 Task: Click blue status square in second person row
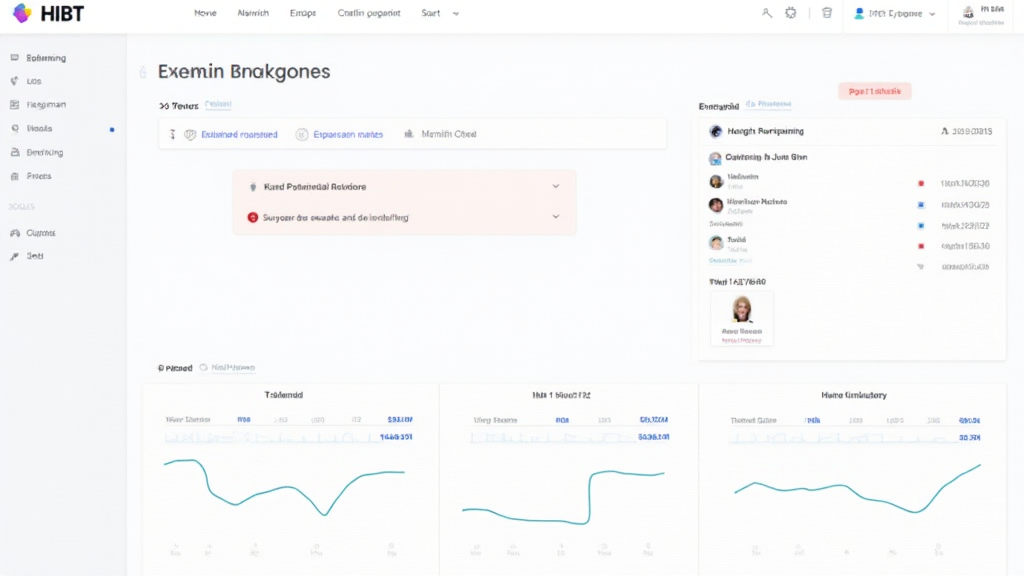(x=920, y=205)
